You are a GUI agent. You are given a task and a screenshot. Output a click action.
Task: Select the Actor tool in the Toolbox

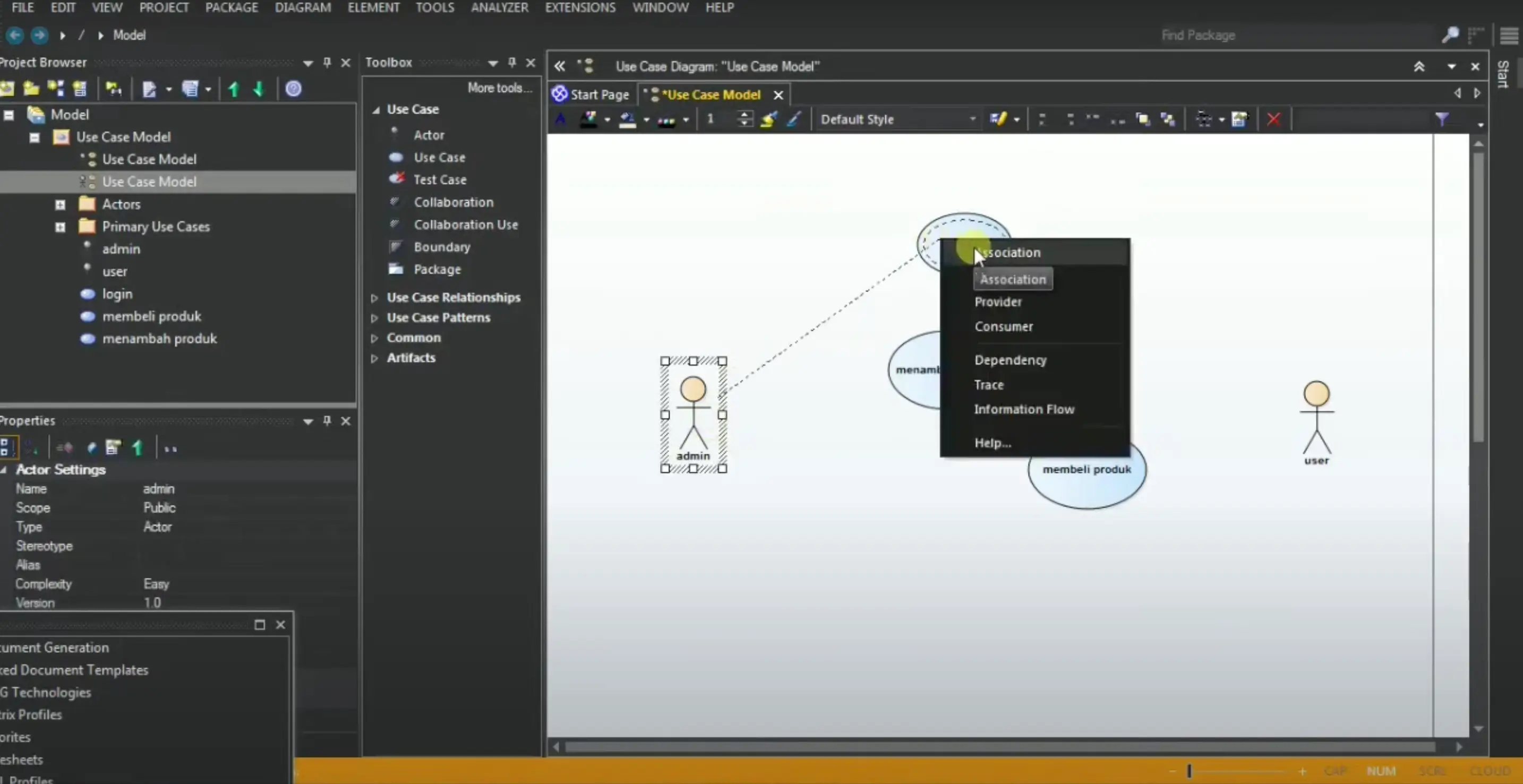click(429, 135)
